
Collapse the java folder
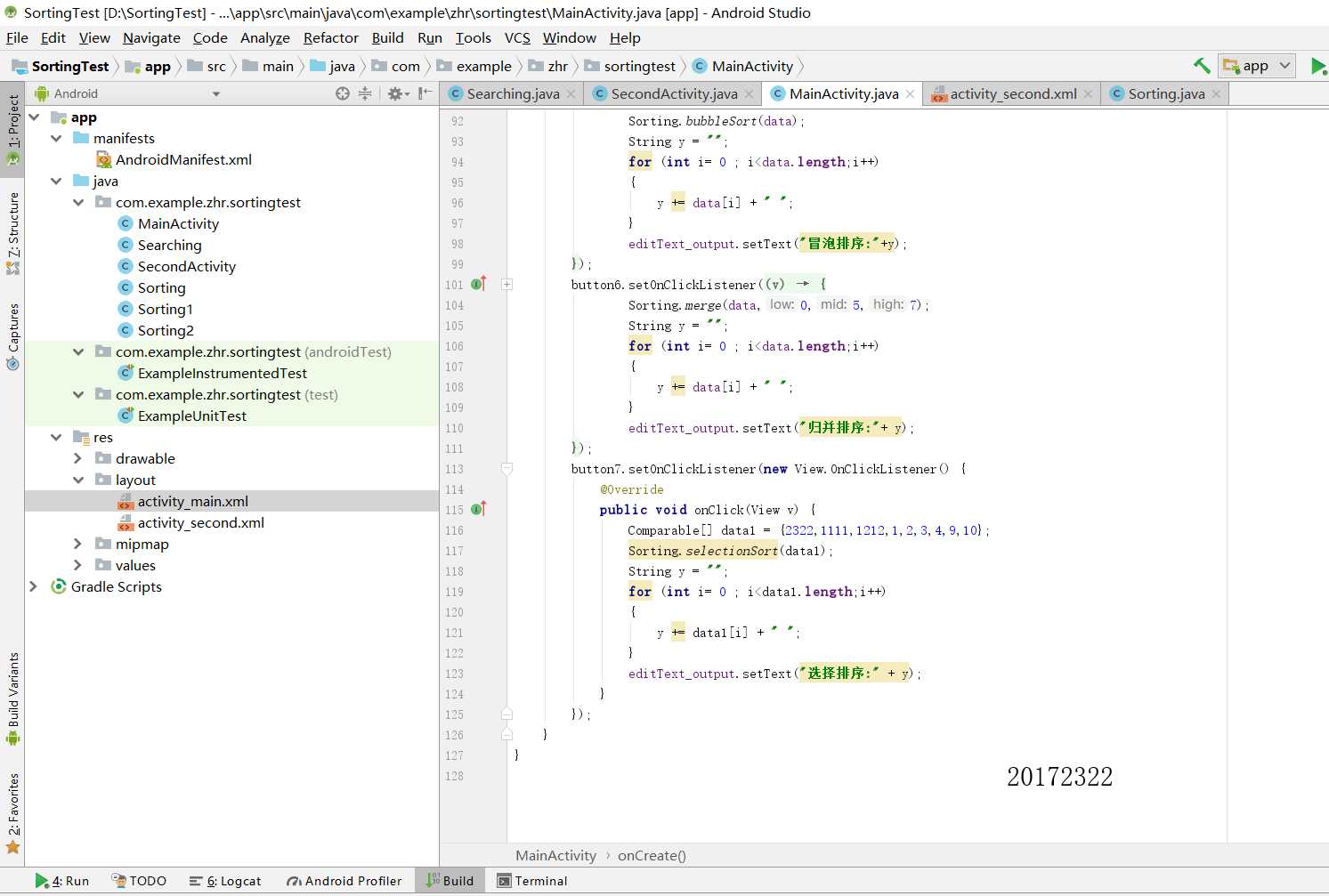(x=56, y=182)
